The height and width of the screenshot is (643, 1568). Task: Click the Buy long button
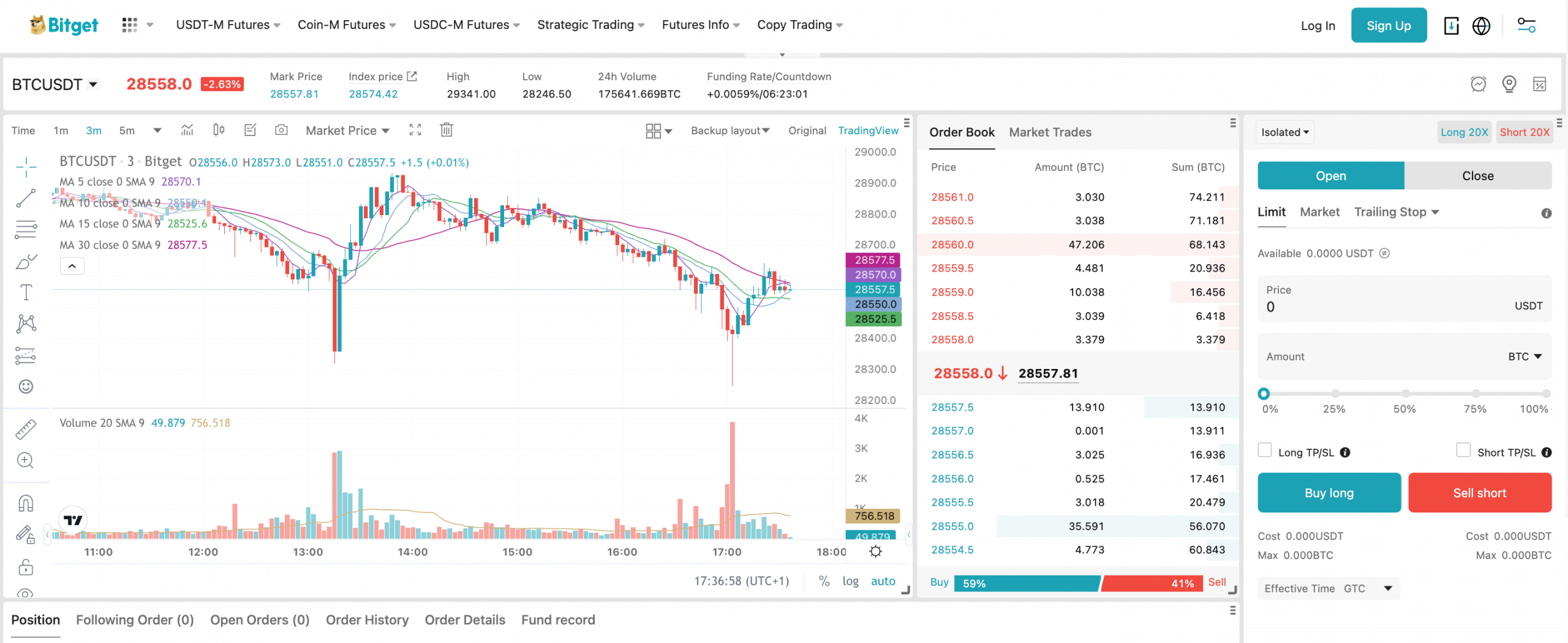point(1329,493)
